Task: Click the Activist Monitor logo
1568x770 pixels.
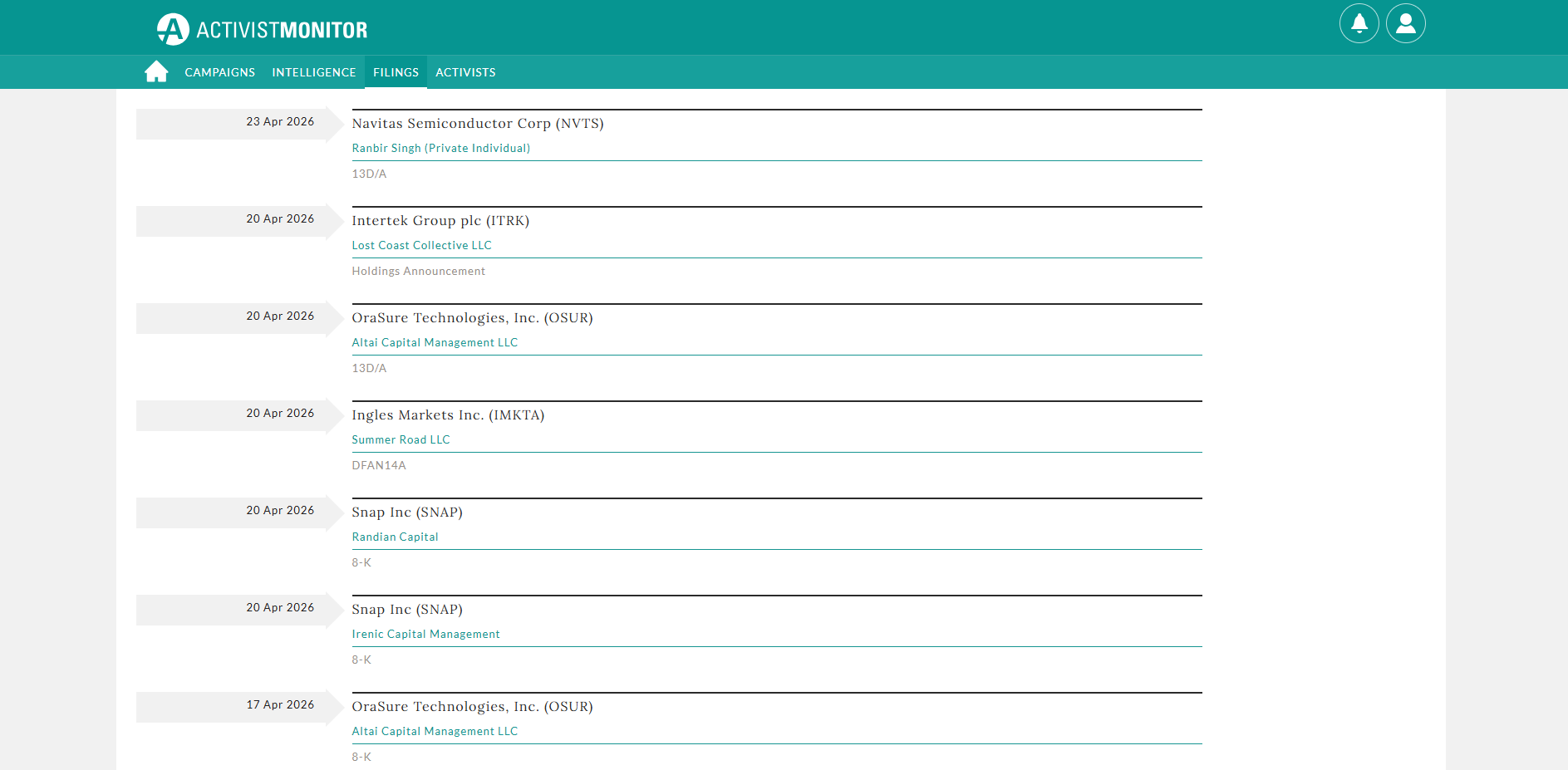Action: click(263, 29)
